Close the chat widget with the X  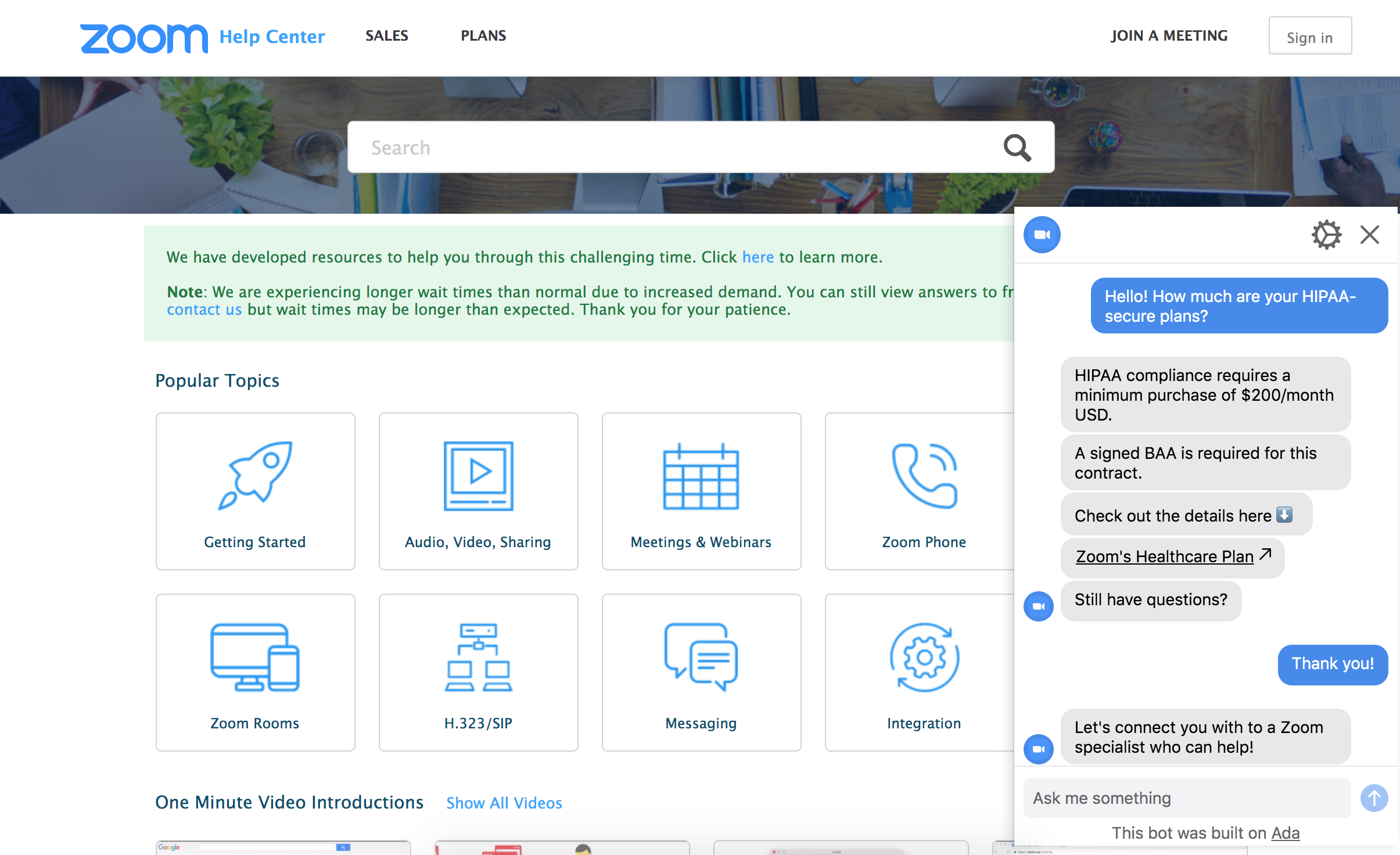pyautogui.click(x=1370, y=235)
